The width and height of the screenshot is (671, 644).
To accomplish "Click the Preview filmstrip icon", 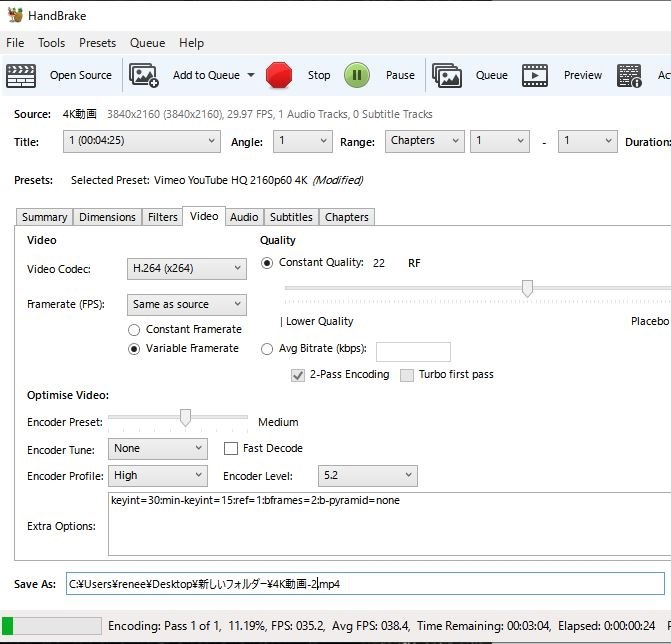I will 535,76.
